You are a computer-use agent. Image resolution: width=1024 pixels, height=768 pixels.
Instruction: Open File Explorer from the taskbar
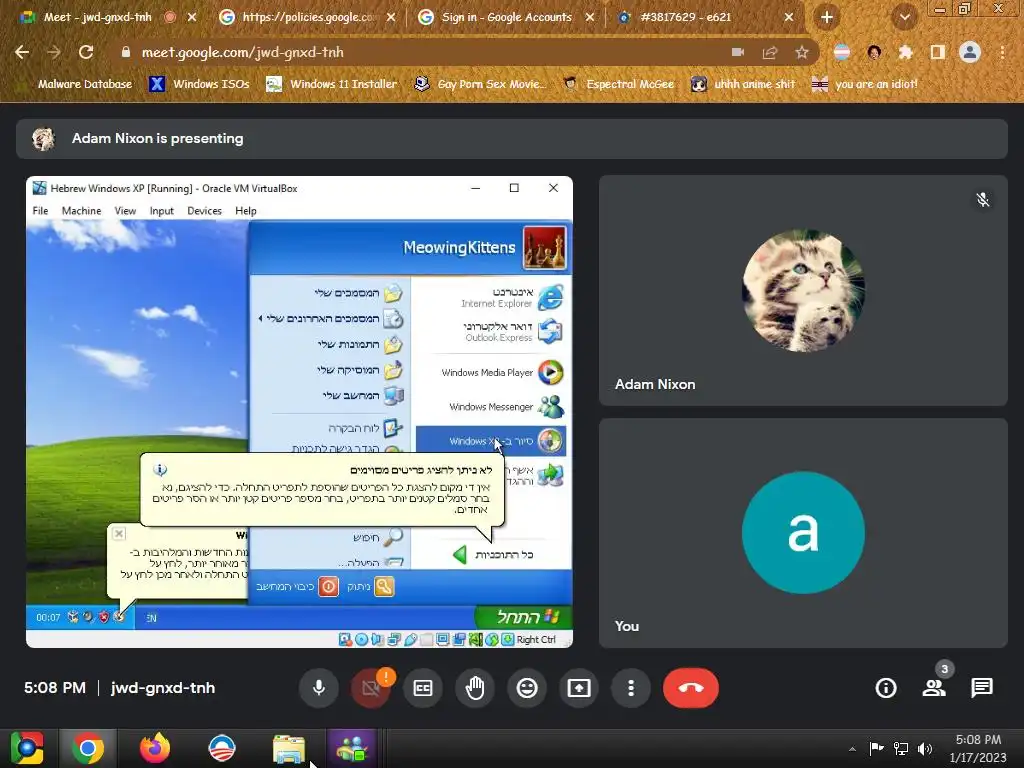click(x=289, y=748)
